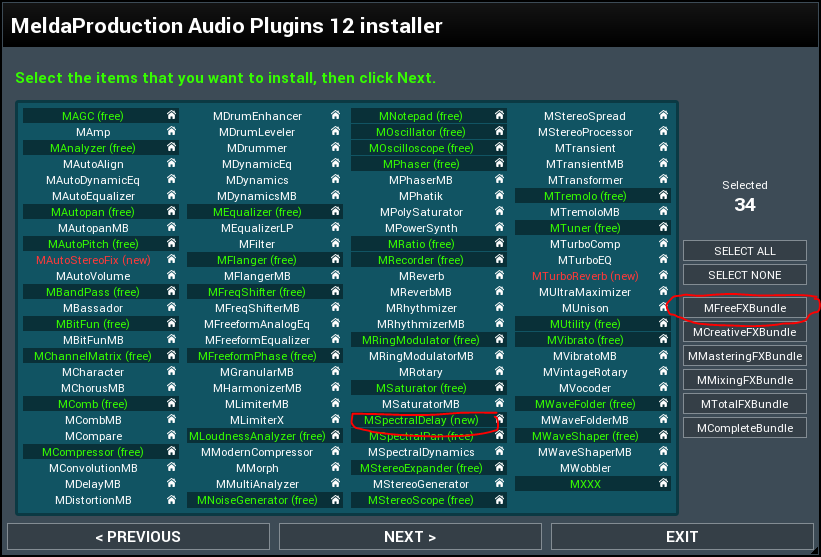The image size is (821, 557).
Task: Click the home icon next to MWobbler
Action: [x=663, y=467]
